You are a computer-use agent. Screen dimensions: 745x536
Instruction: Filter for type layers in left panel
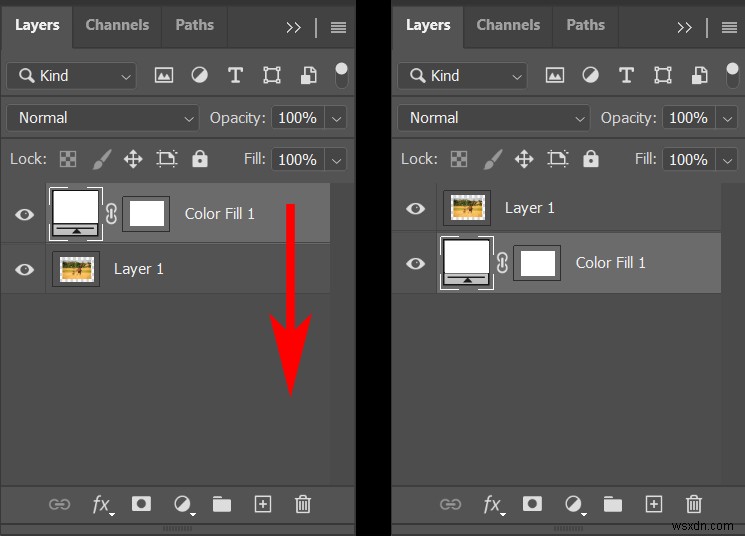coord(235,75)
